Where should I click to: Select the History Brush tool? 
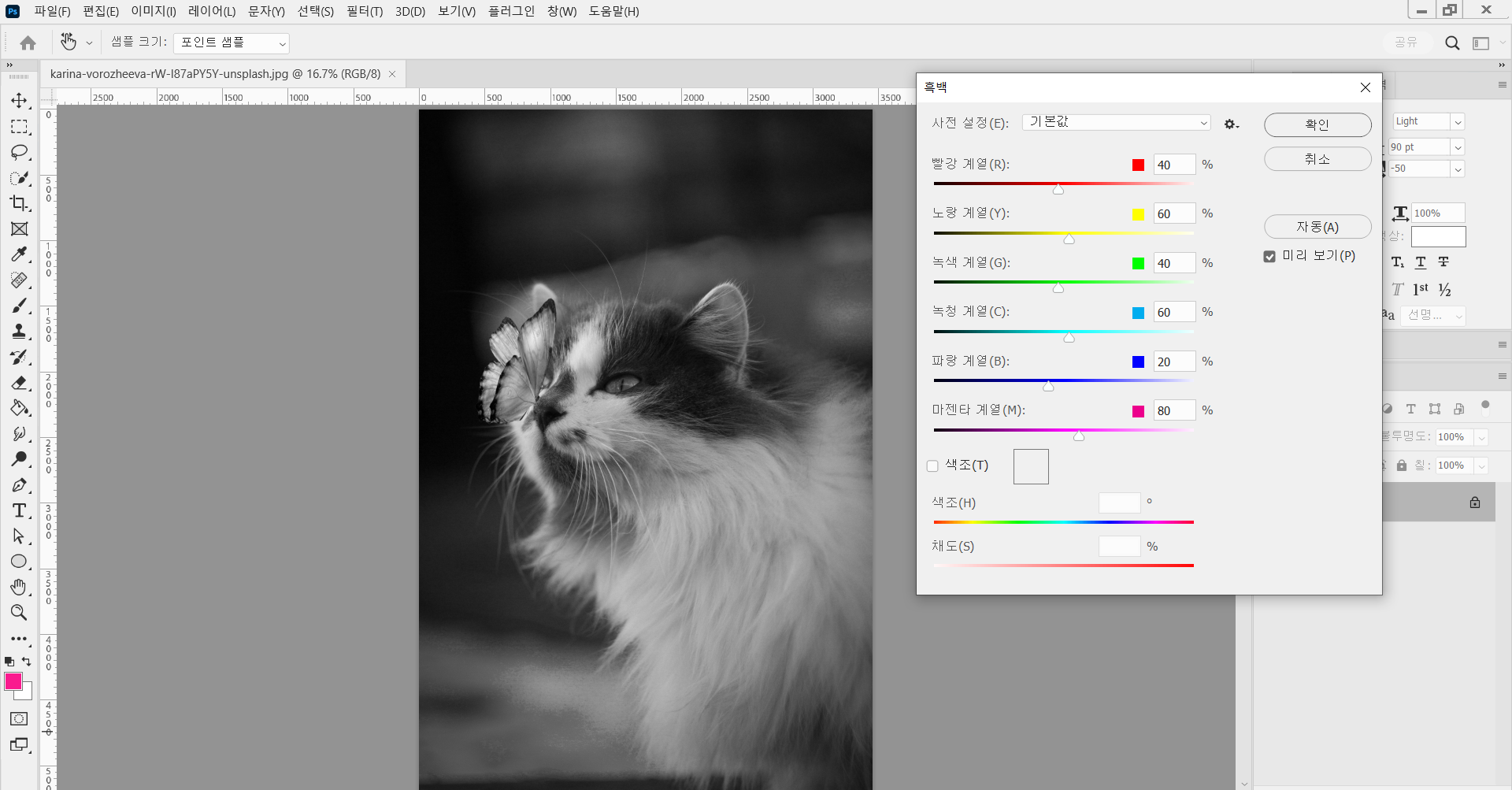click(19, 357)
